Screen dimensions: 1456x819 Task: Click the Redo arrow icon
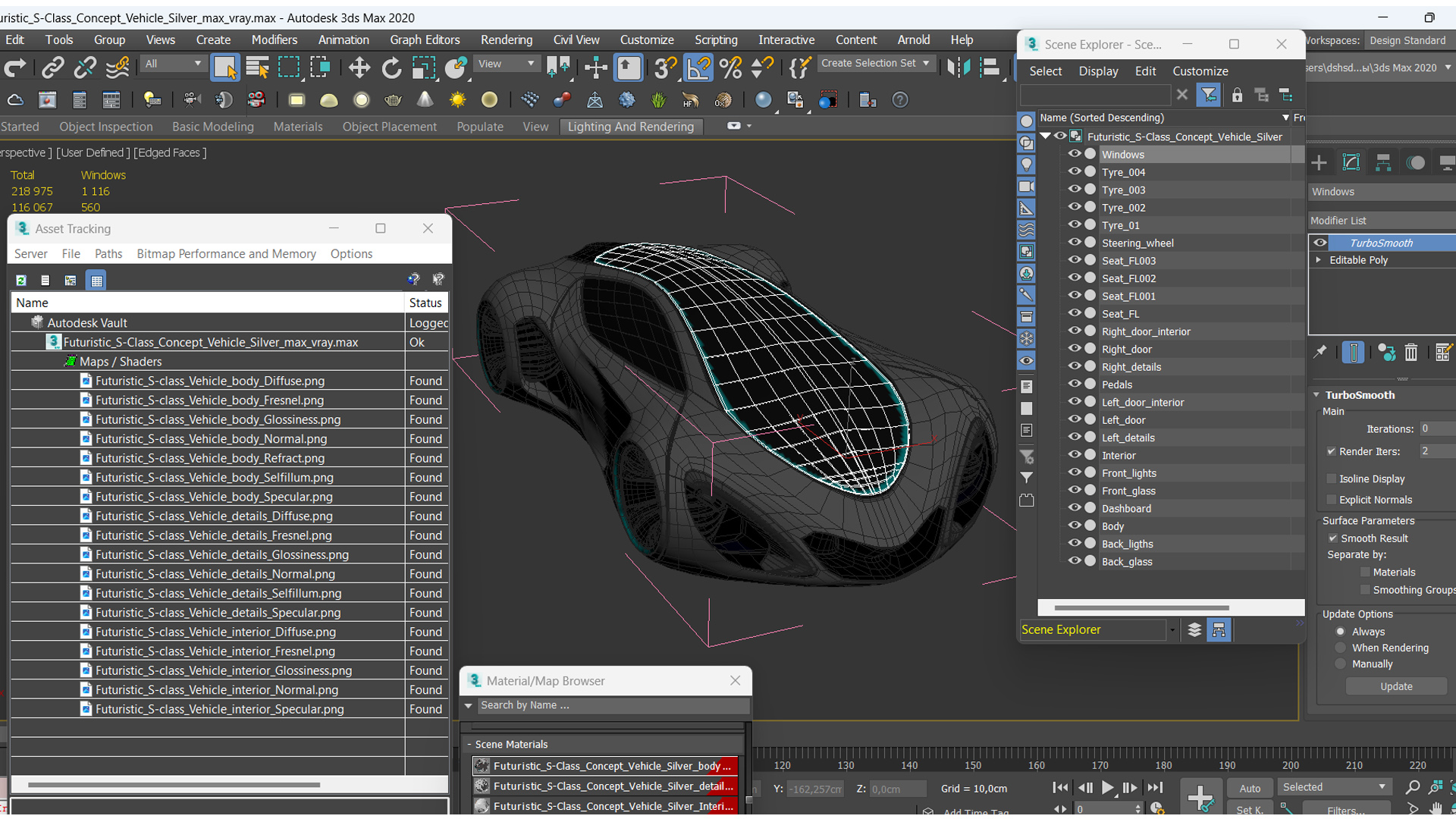15,68
